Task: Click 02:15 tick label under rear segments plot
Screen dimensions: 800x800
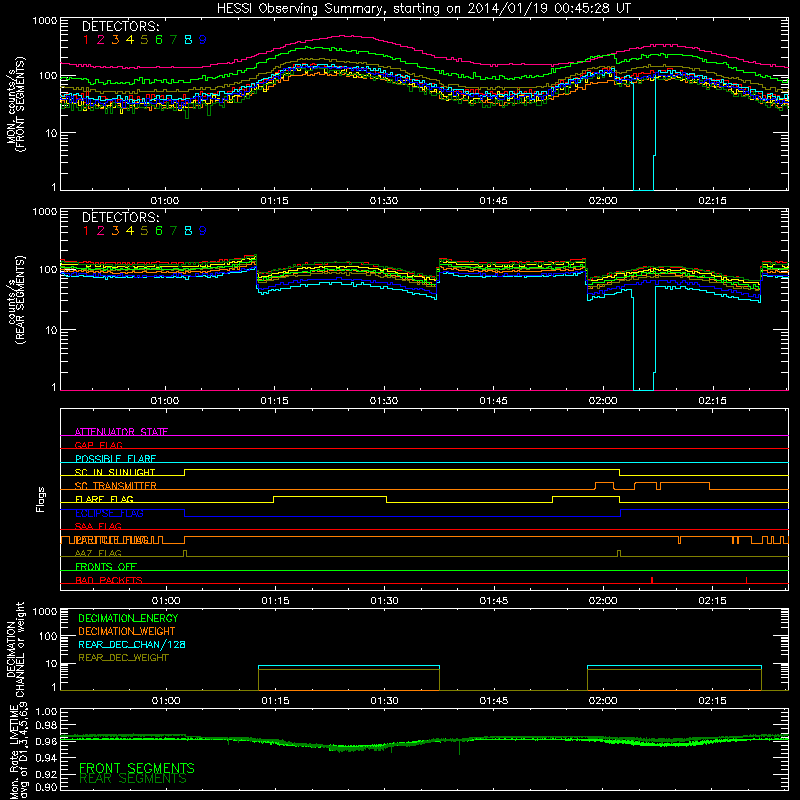Action: tap(712, 401)
